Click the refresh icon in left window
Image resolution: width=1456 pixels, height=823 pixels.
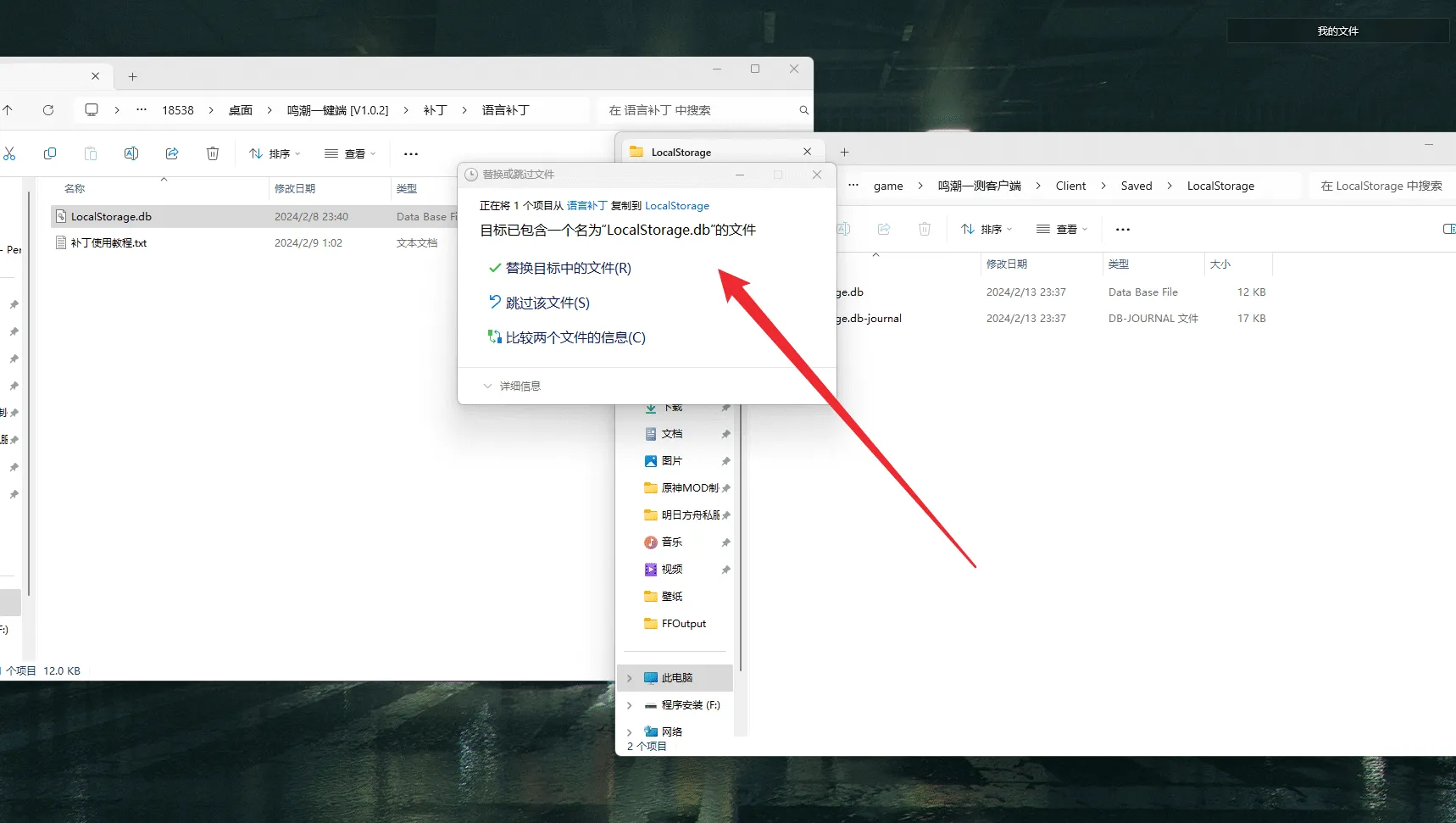pos(48,110)
